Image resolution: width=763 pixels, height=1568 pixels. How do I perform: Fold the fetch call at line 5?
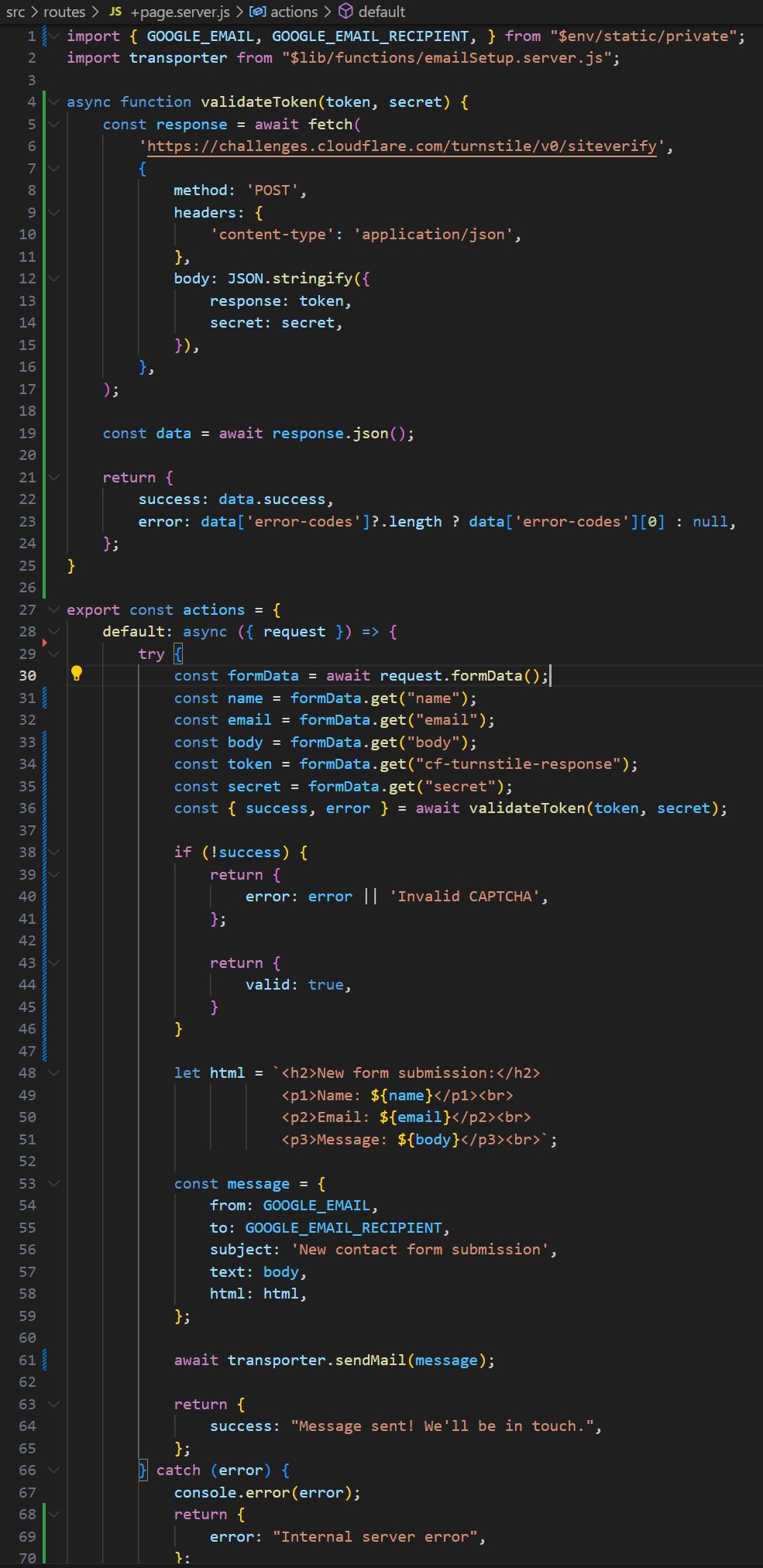[53, 124]
